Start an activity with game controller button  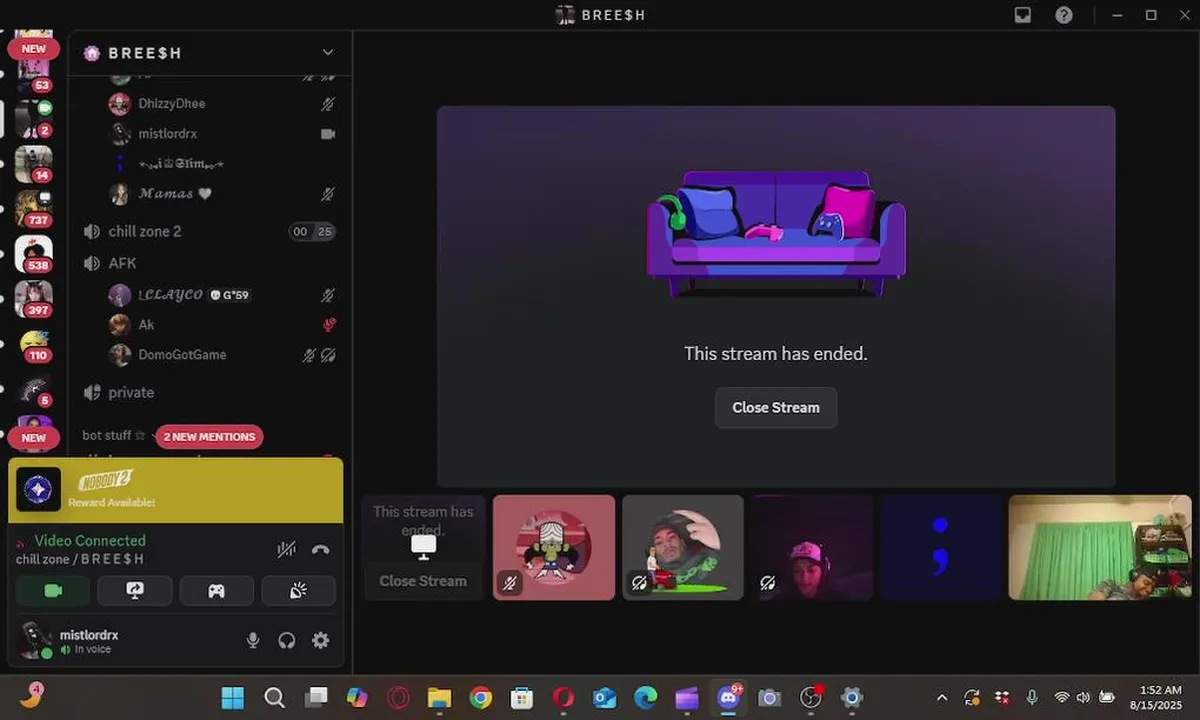coord(216,591)
